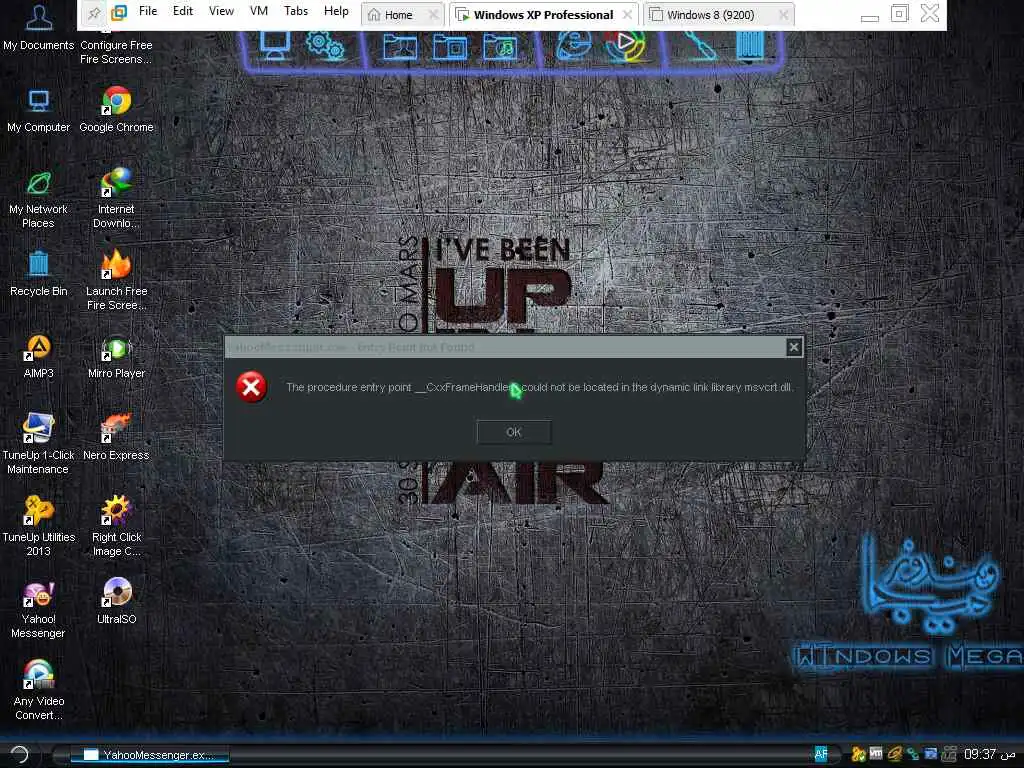Click the VMware pin toolbar icon
Viewport: 1024px width, 768px height.
coord(95,12)
